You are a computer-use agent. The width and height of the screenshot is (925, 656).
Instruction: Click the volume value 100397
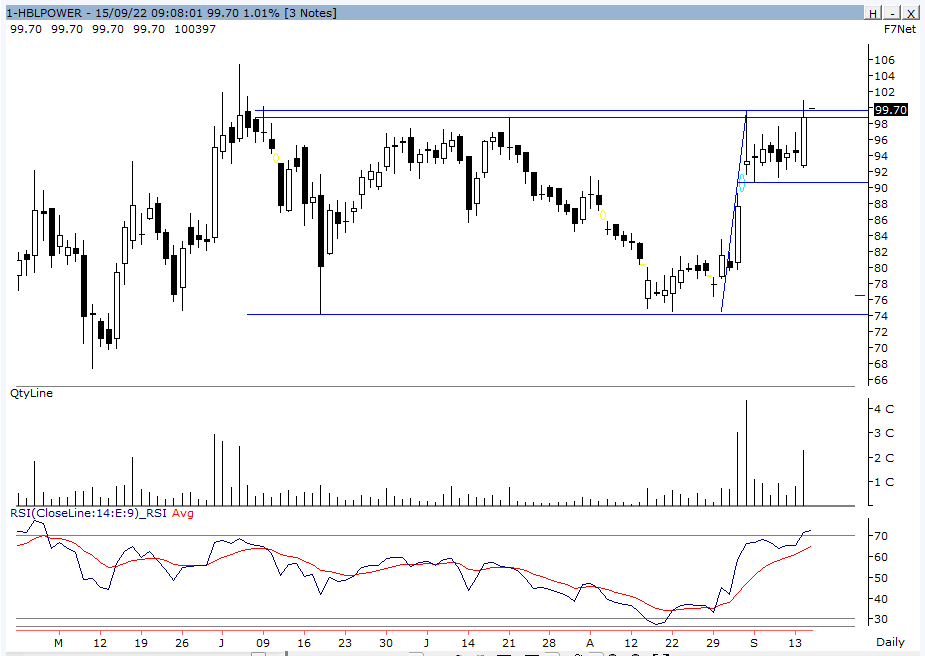click(195, 29)
